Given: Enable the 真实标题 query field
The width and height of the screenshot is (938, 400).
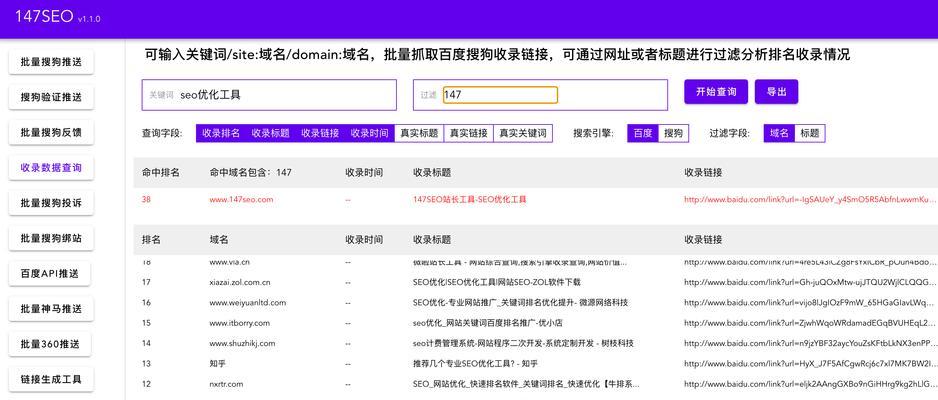Looking at the screenshot, I should [x=419, y=133].
